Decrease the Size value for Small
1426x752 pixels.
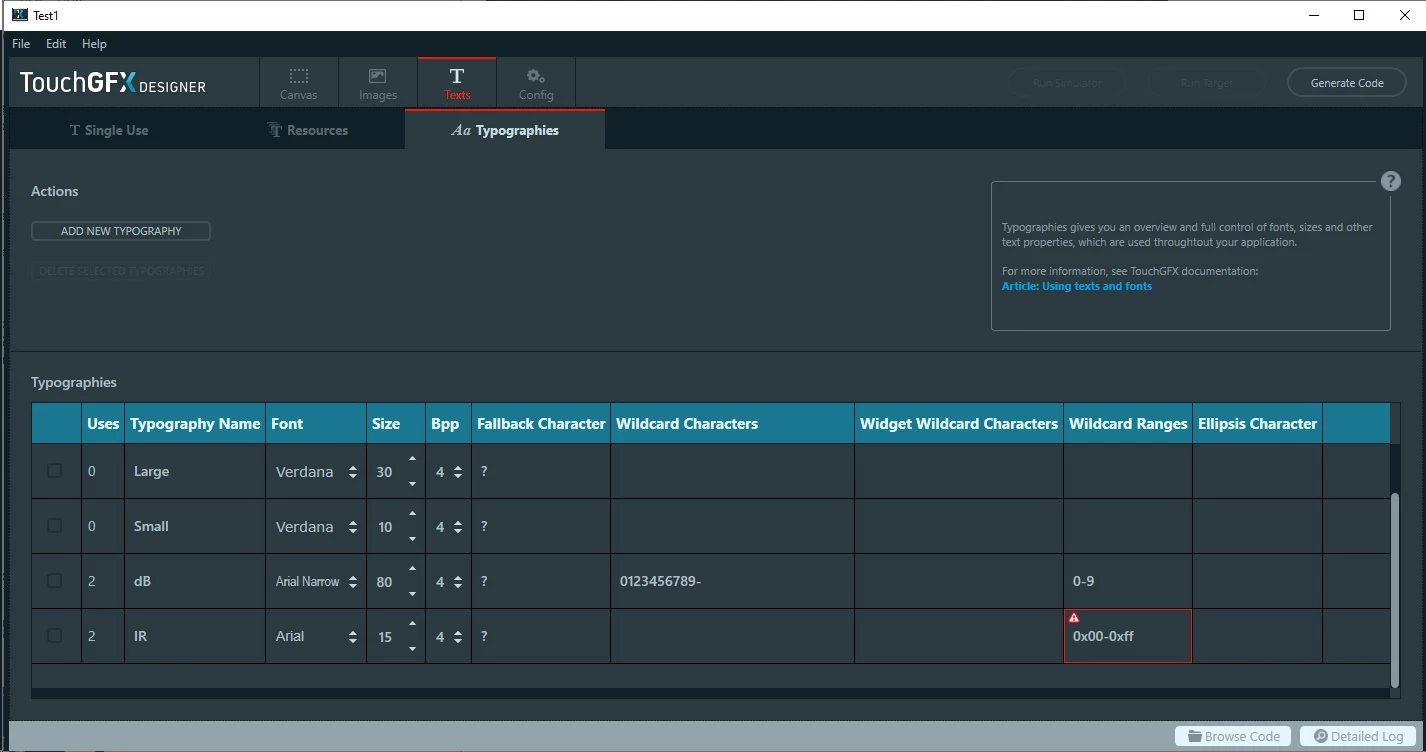tap(412, 540)
